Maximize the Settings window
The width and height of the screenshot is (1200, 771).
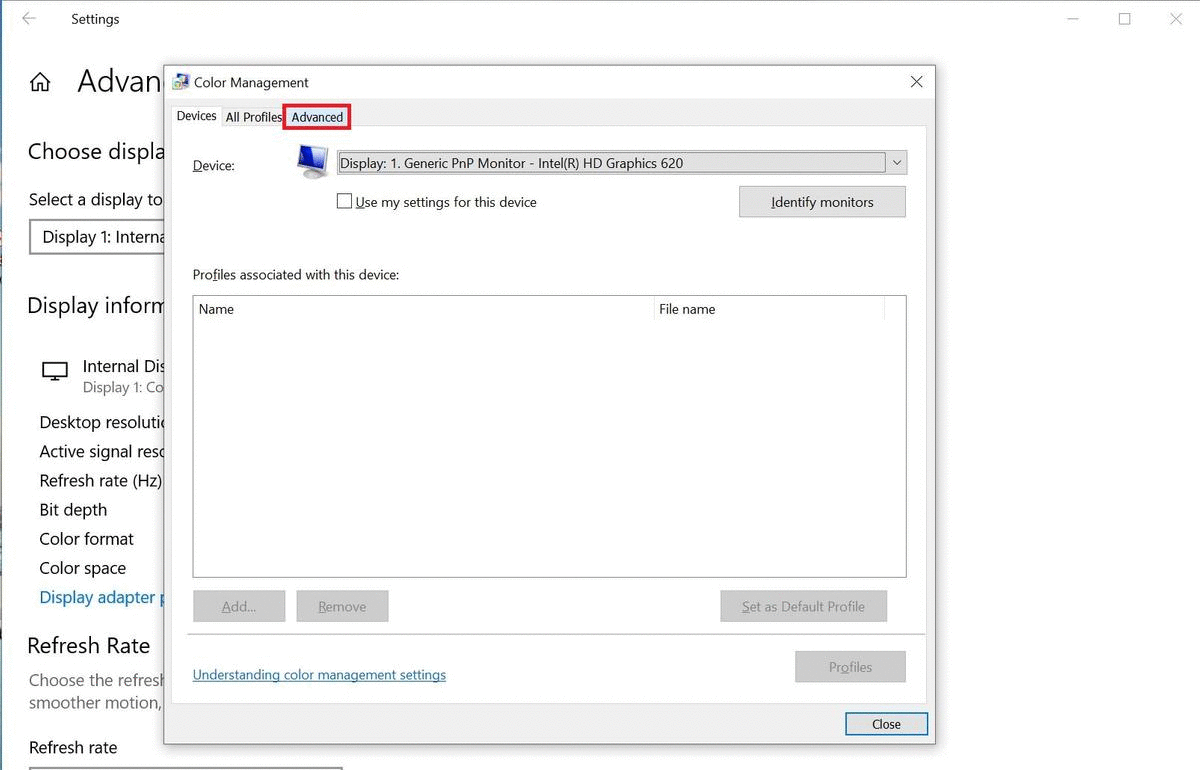1124,19
